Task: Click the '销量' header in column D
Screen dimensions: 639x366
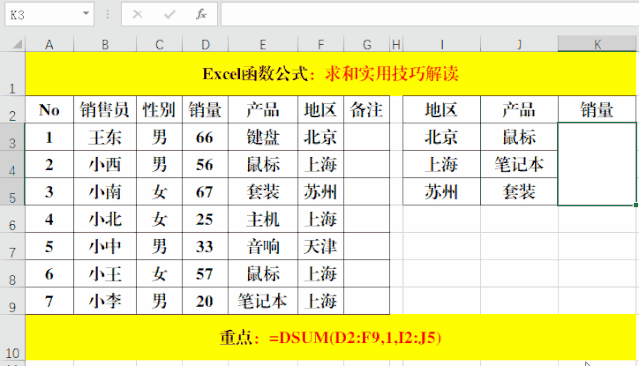Action: click(205, 110)
